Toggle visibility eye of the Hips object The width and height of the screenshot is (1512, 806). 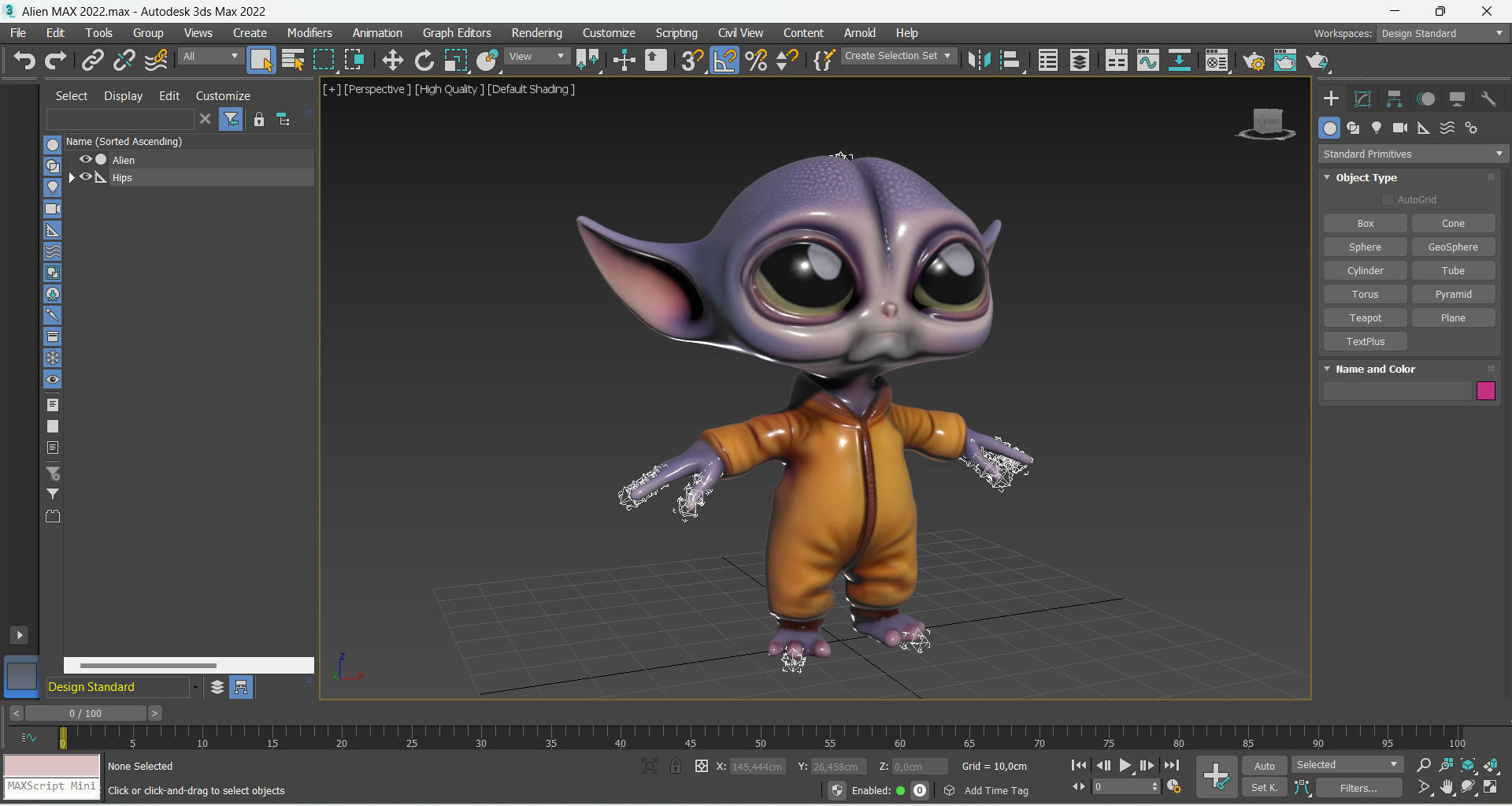85,176
